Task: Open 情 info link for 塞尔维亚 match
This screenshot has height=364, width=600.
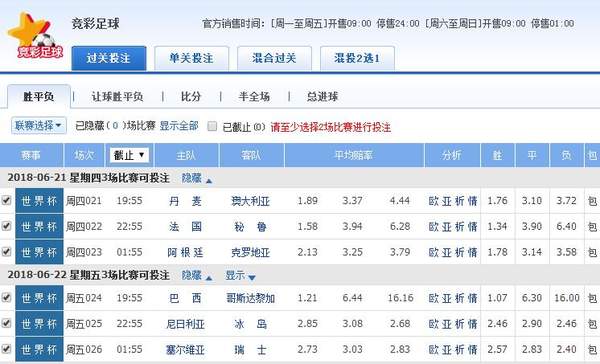Action: pyautogui.click(x=472, y=349)
